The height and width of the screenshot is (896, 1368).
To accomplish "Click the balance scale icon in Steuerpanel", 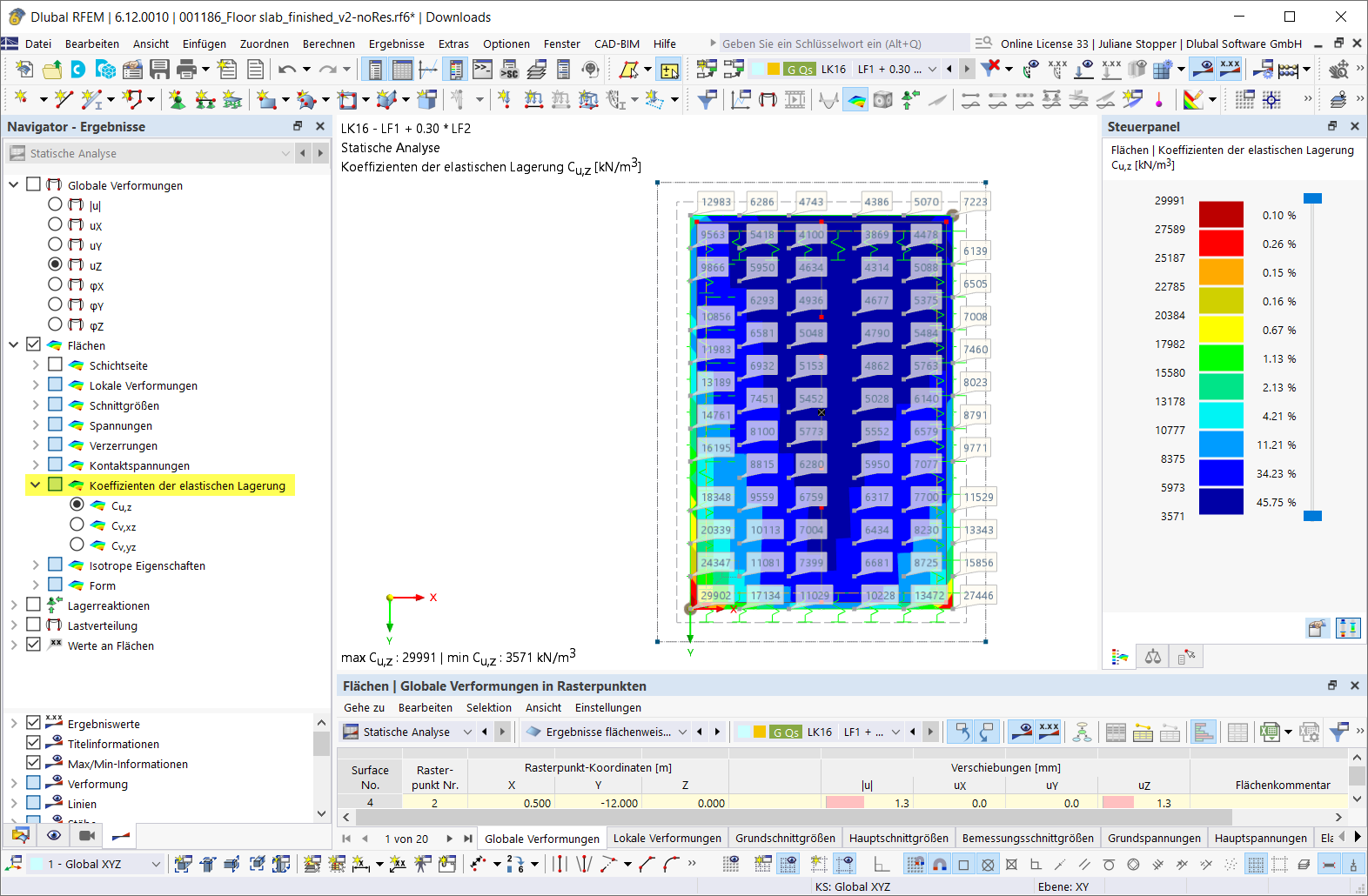I will click(1152, 657).
